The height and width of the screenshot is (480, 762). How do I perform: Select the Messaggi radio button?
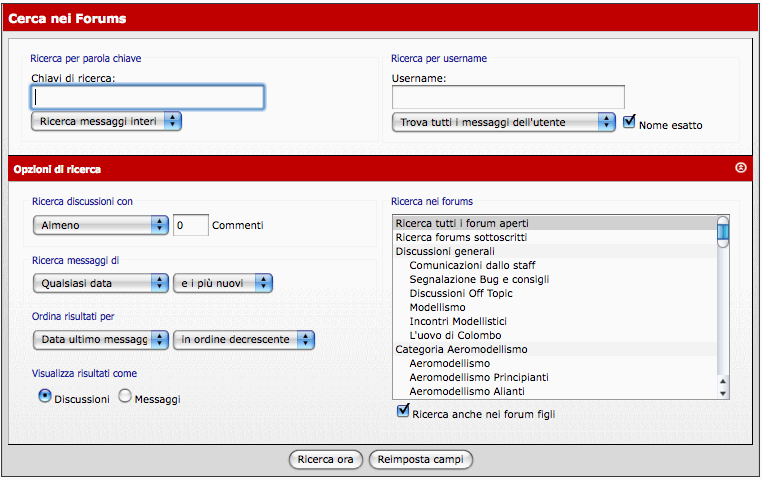point(125,396)
